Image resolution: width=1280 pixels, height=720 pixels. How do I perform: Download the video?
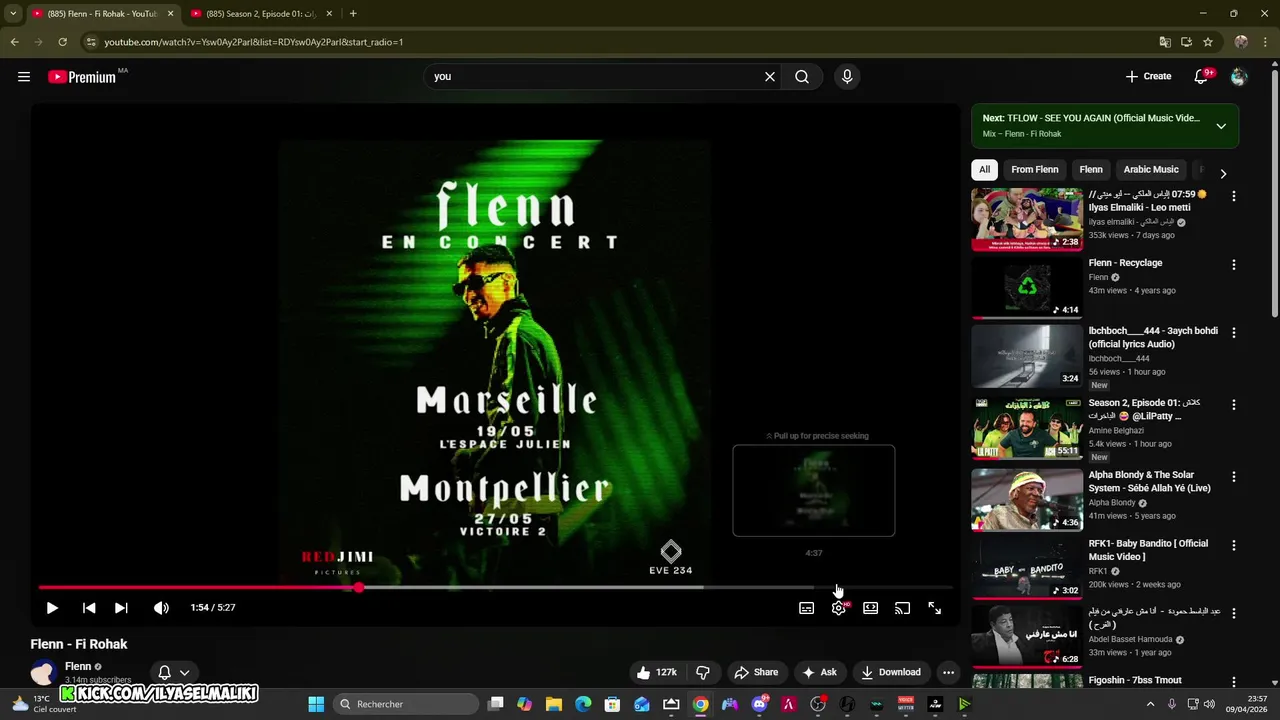tap(891, 673)
